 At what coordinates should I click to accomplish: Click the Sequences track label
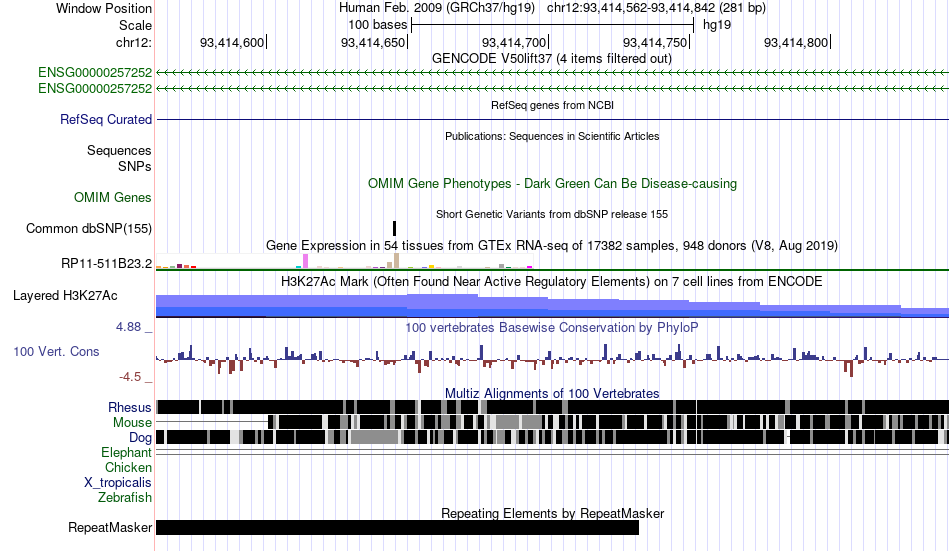point(119,150)
